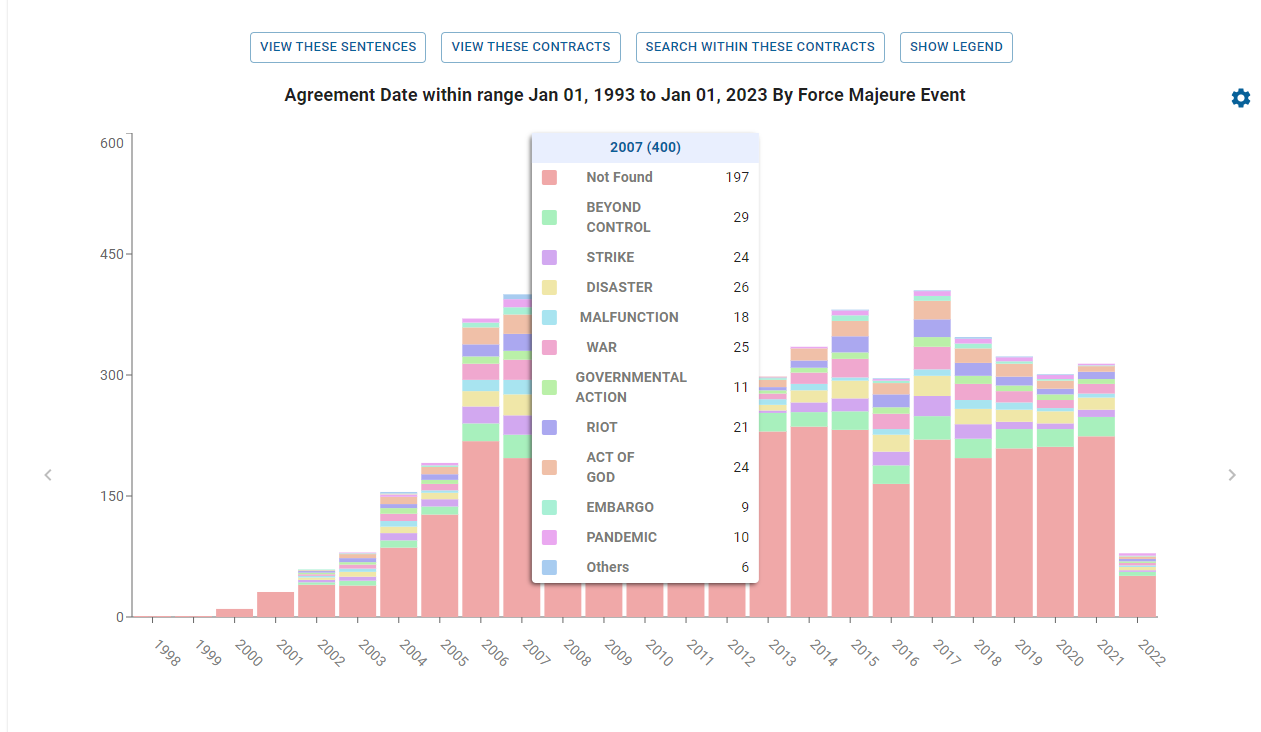Select the MALFUNCTION count "18"

tap(741, 317)
